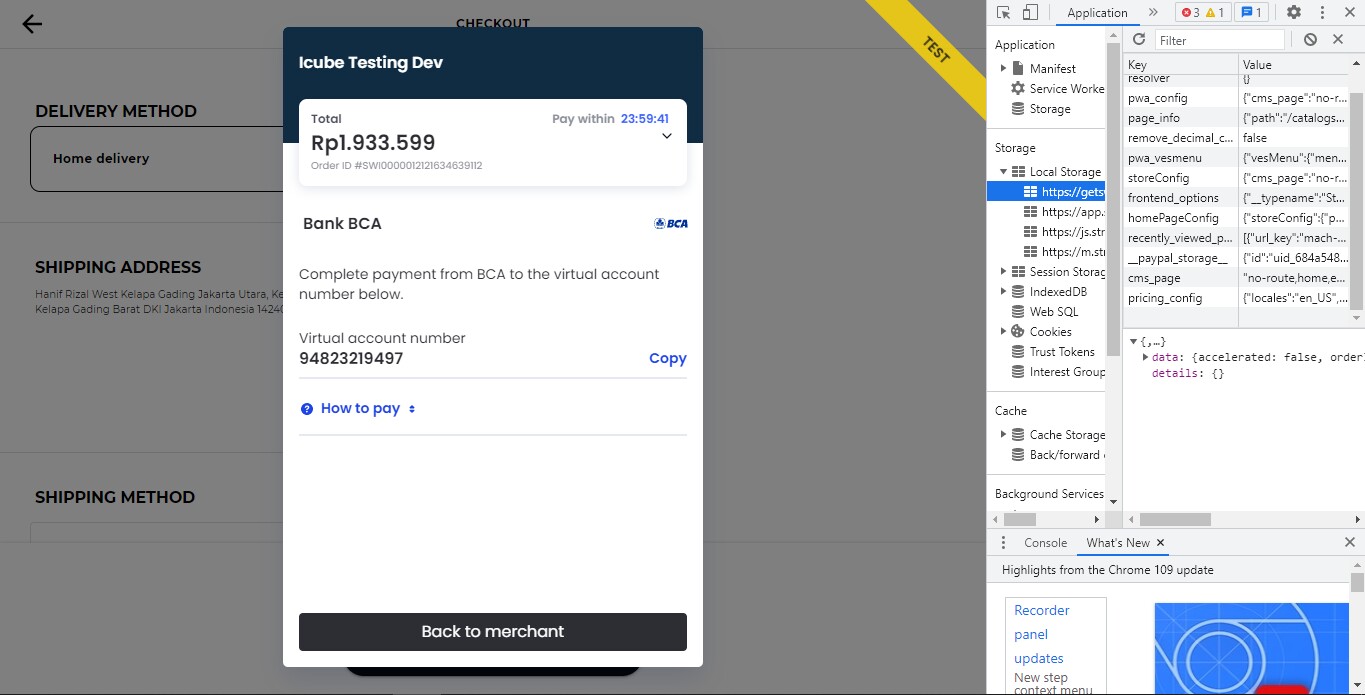Select the What's New drawer tab
Viewport: 1365px width, 695px height.
click(1117, 542)
